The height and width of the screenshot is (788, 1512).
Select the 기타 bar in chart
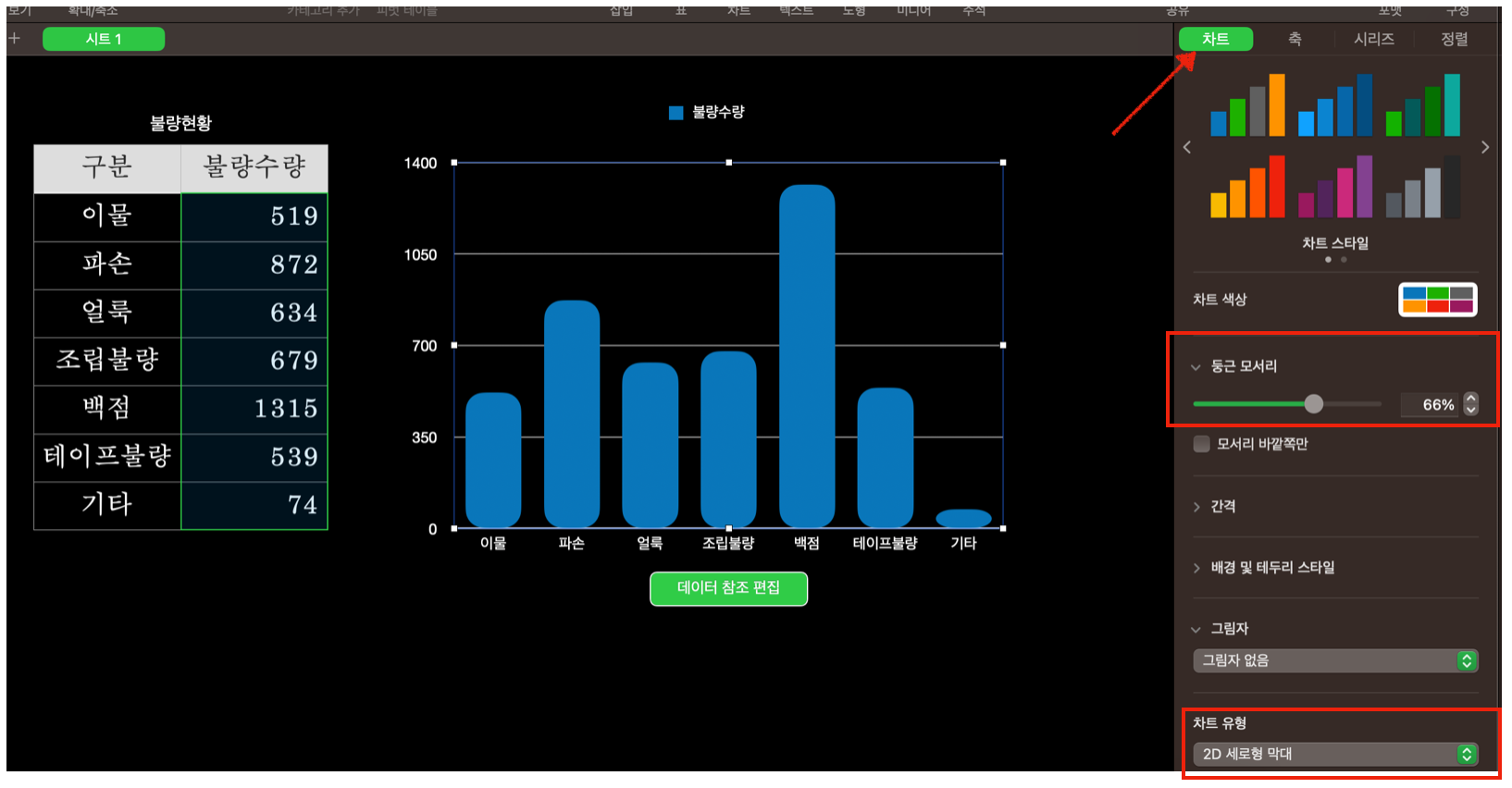pos(963,519)
